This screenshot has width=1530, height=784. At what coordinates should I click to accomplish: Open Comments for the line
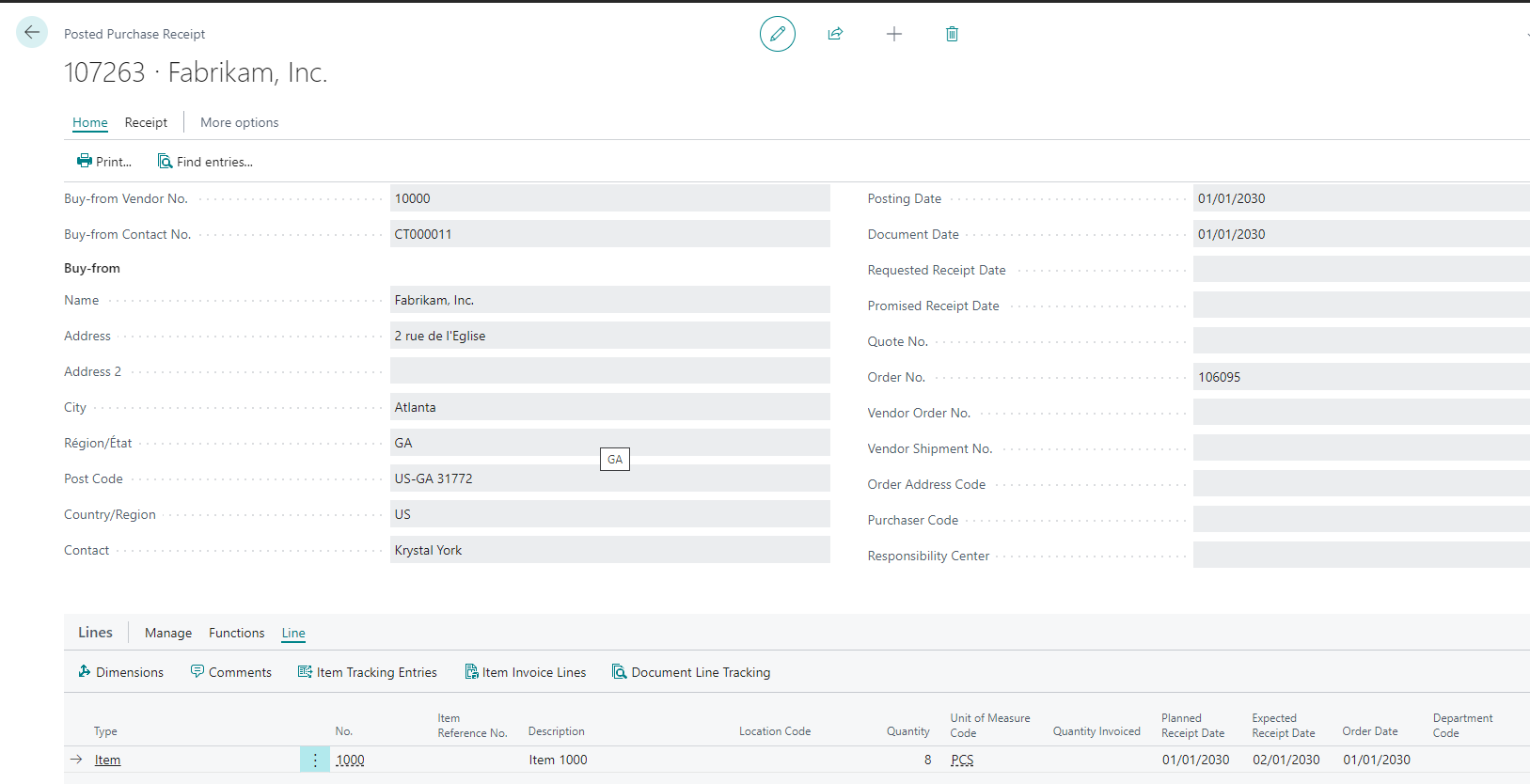click(231, 672)
